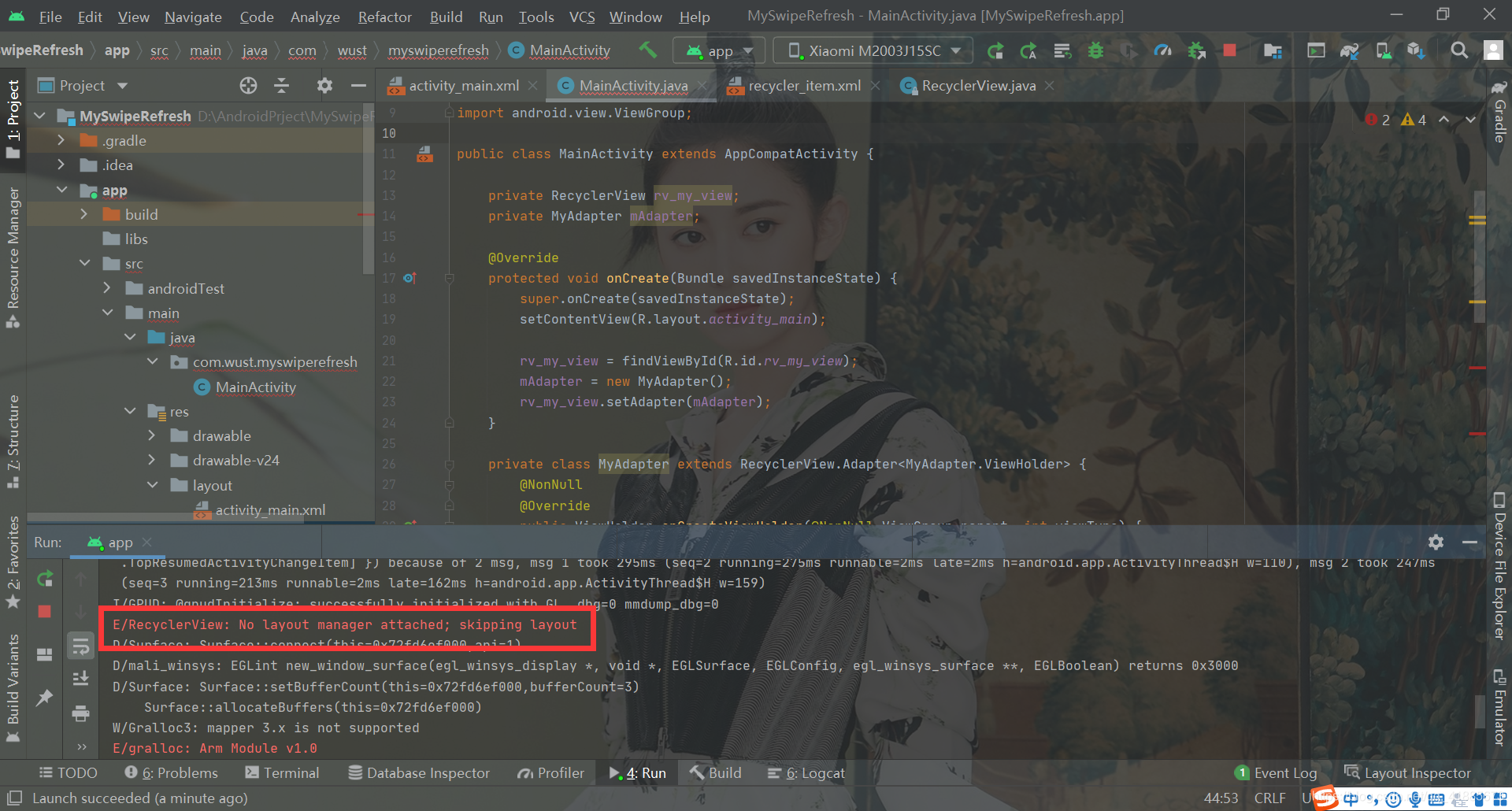Stop the running app with the red square
Image resolution: width=1512 pixels, height=811 pixels.
click(1228, 50)
